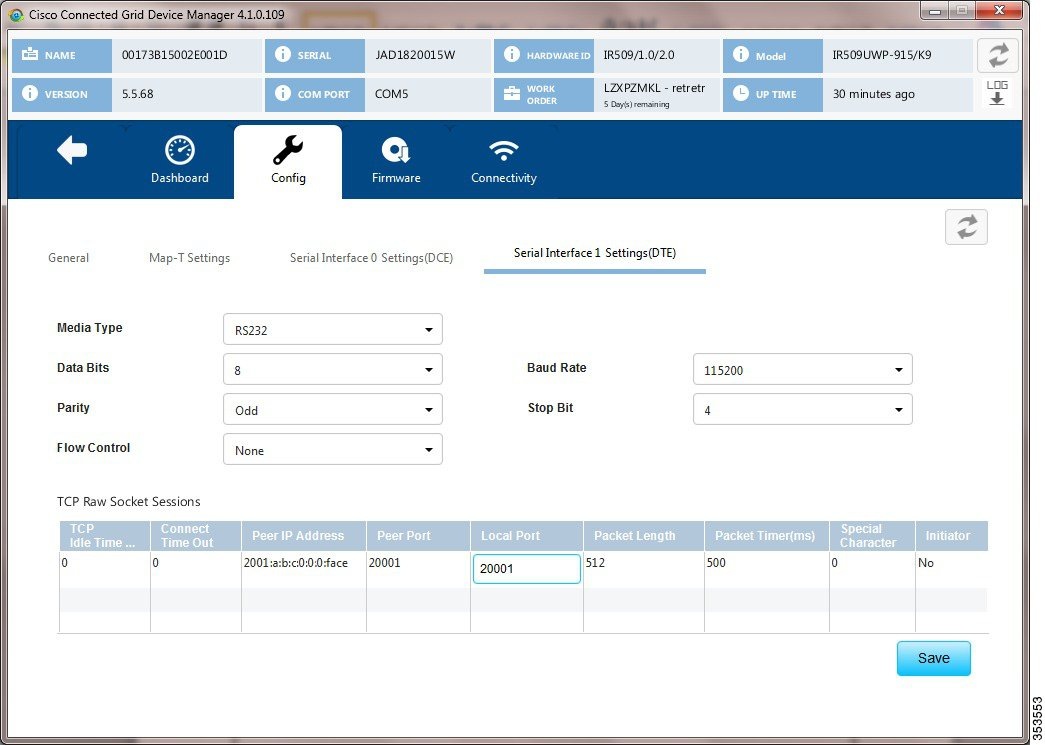Open the Stop Bit dropdown
1045x745 pixels.
coord(802,409)
